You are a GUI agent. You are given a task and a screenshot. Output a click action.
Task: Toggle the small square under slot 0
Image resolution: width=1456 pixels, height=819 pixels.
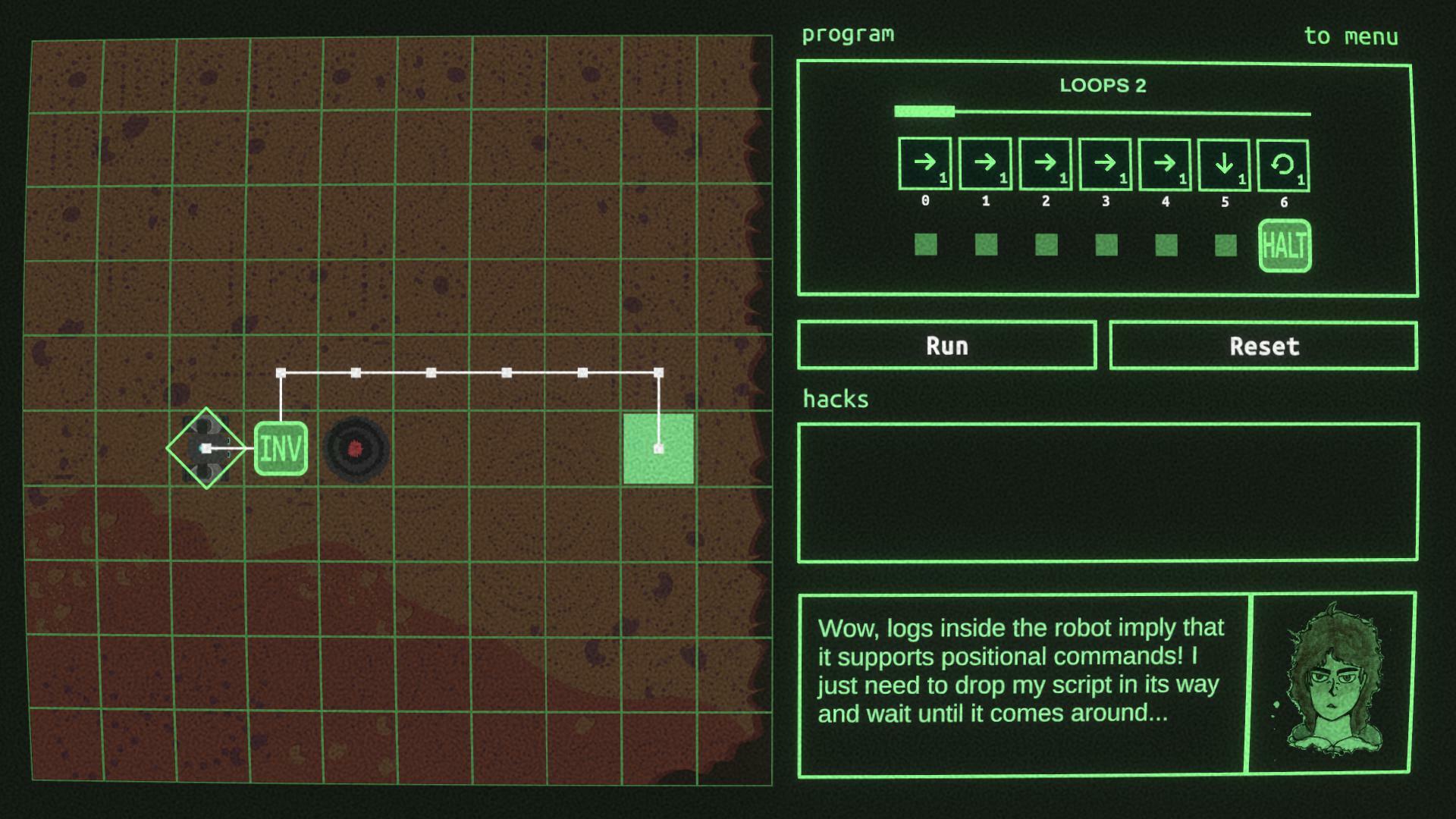(x=925, y=244)
